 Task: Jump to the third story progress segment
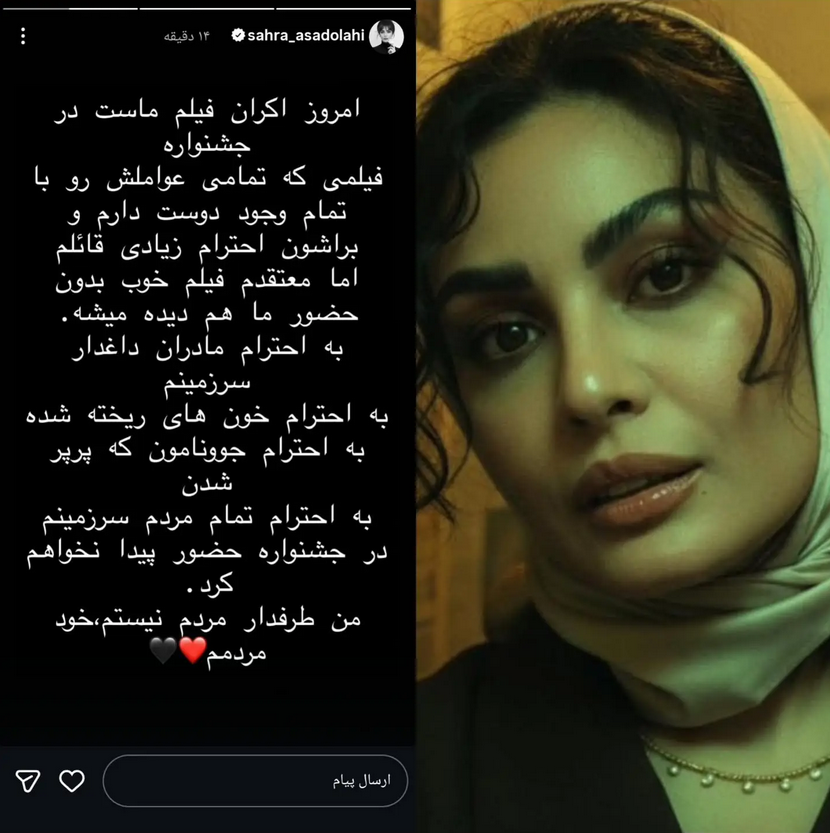(x=344, y=8)
